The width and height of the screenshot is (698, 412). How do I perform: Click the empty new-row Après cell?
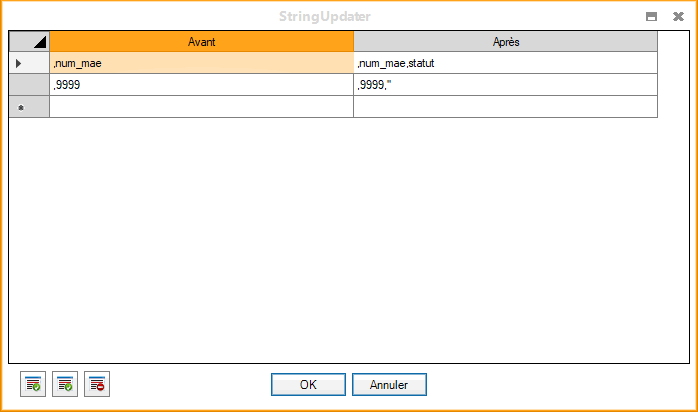505,107
